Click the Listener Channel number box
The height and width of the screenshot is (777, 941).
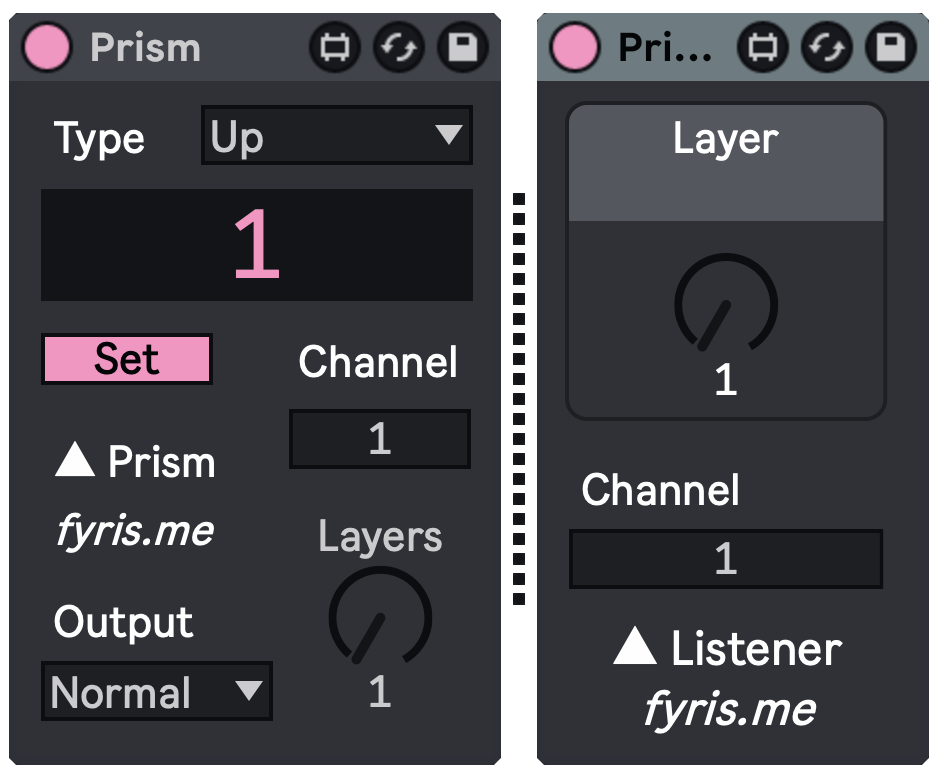point(725,558)
